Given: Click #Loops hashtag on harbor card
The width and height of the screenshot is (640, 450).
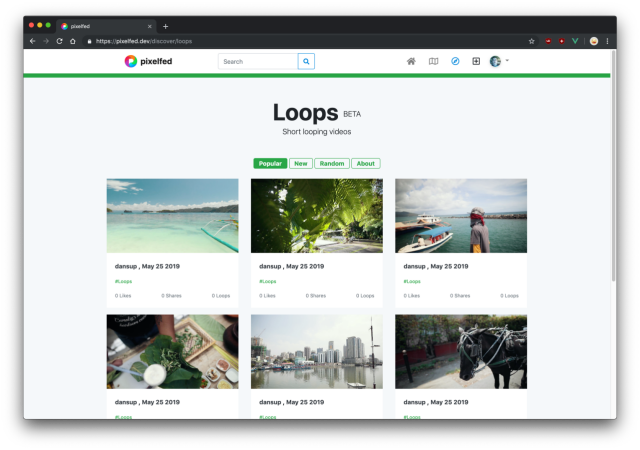Looking at the screenshot, I should [412, 281].
